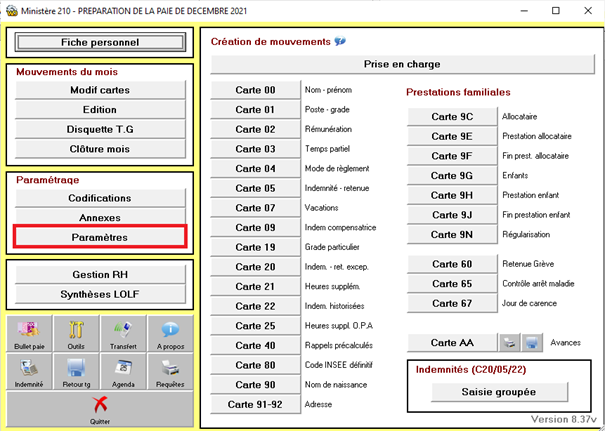The width and height of the screenshot is (605, 431).
Task: Open the Agenda calendar icon
Action: point(123,372)
